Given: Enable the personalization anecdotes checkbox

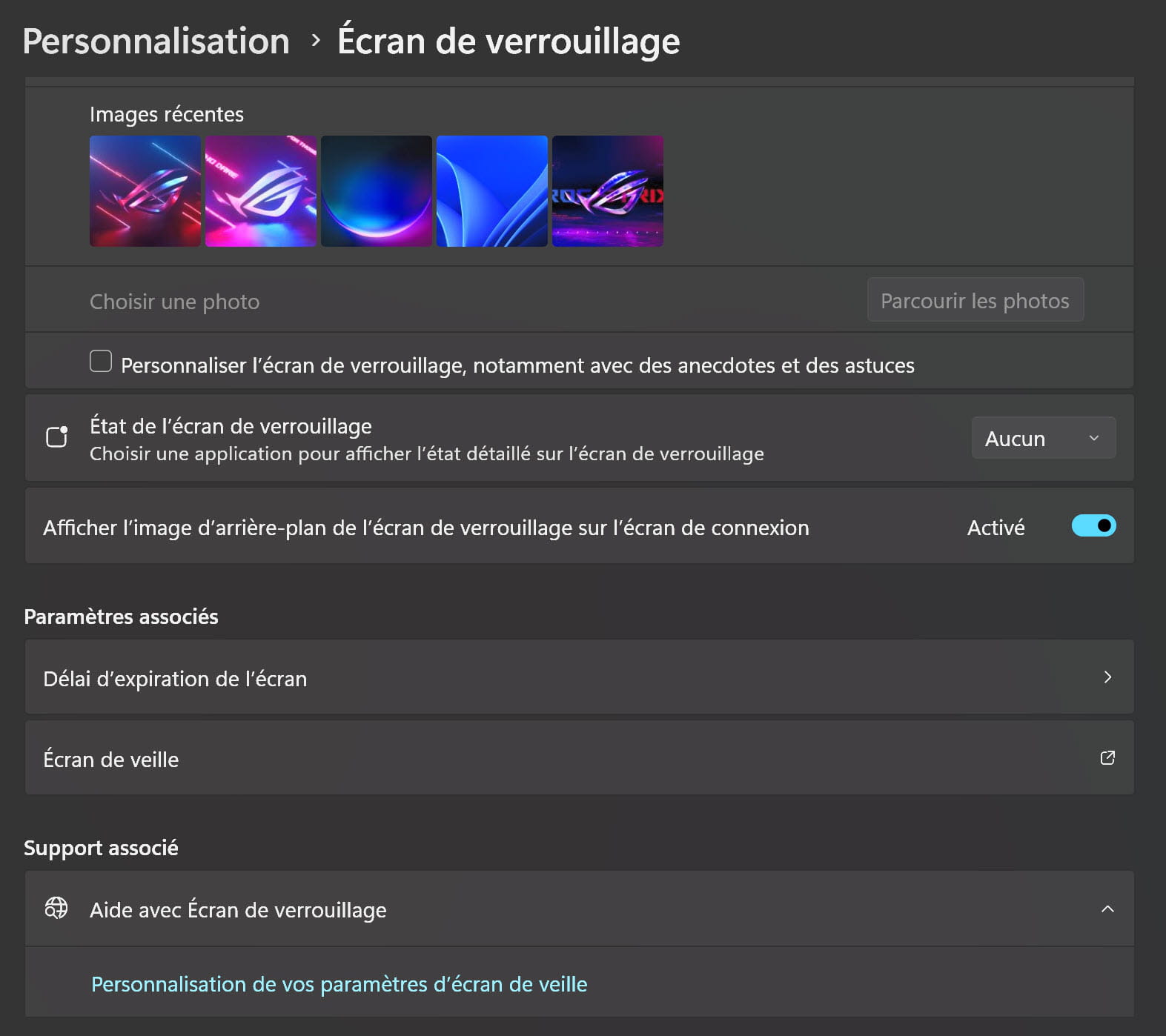Looking at the screenshot, I should (x=101, y=361).
